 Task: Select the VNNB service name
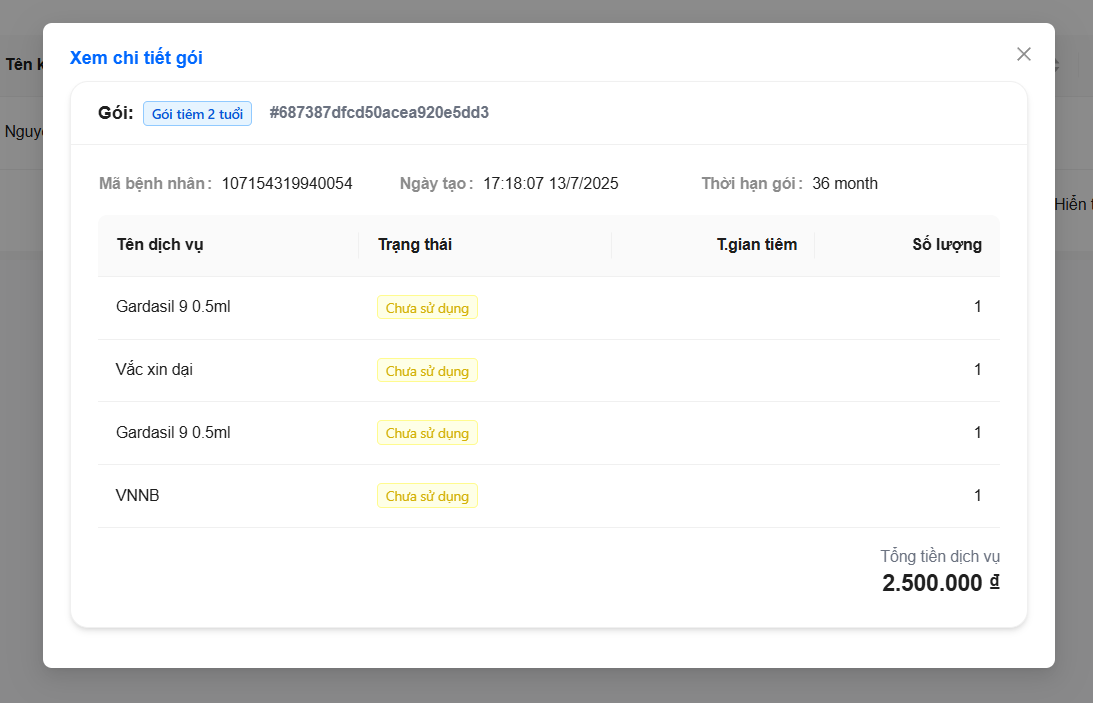pyautogui.click(x=137, y=496)
